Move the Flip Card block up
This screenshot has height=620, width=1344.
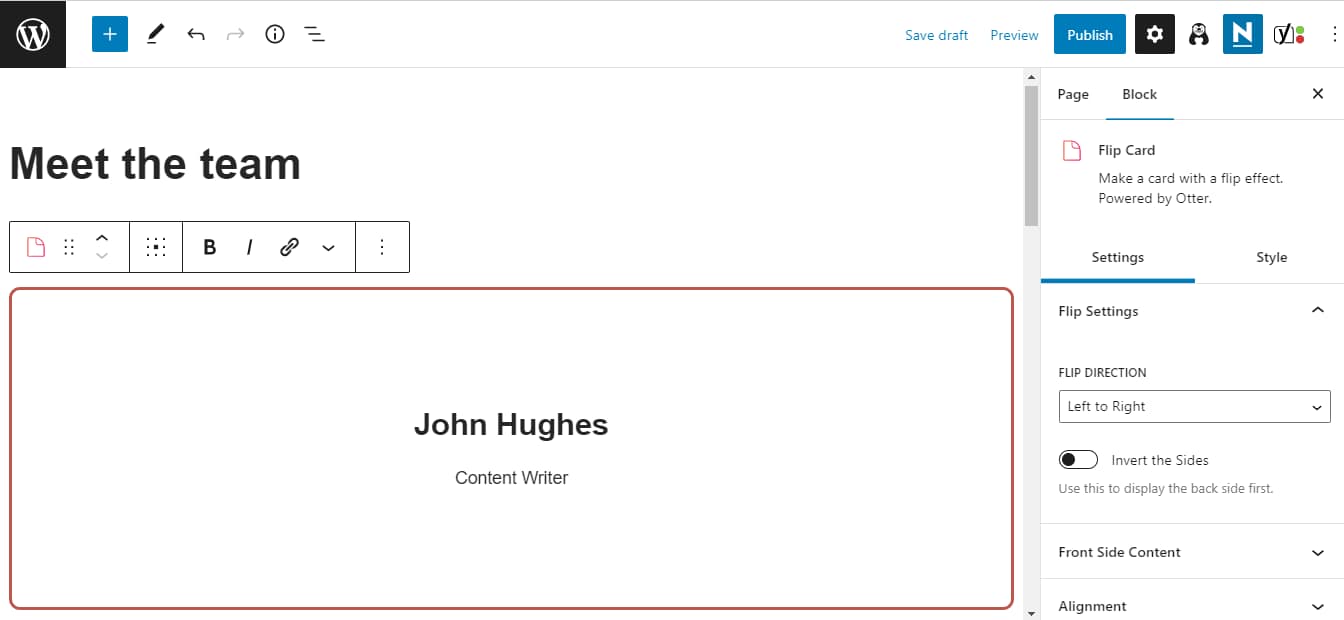click(x=101, y=238)
